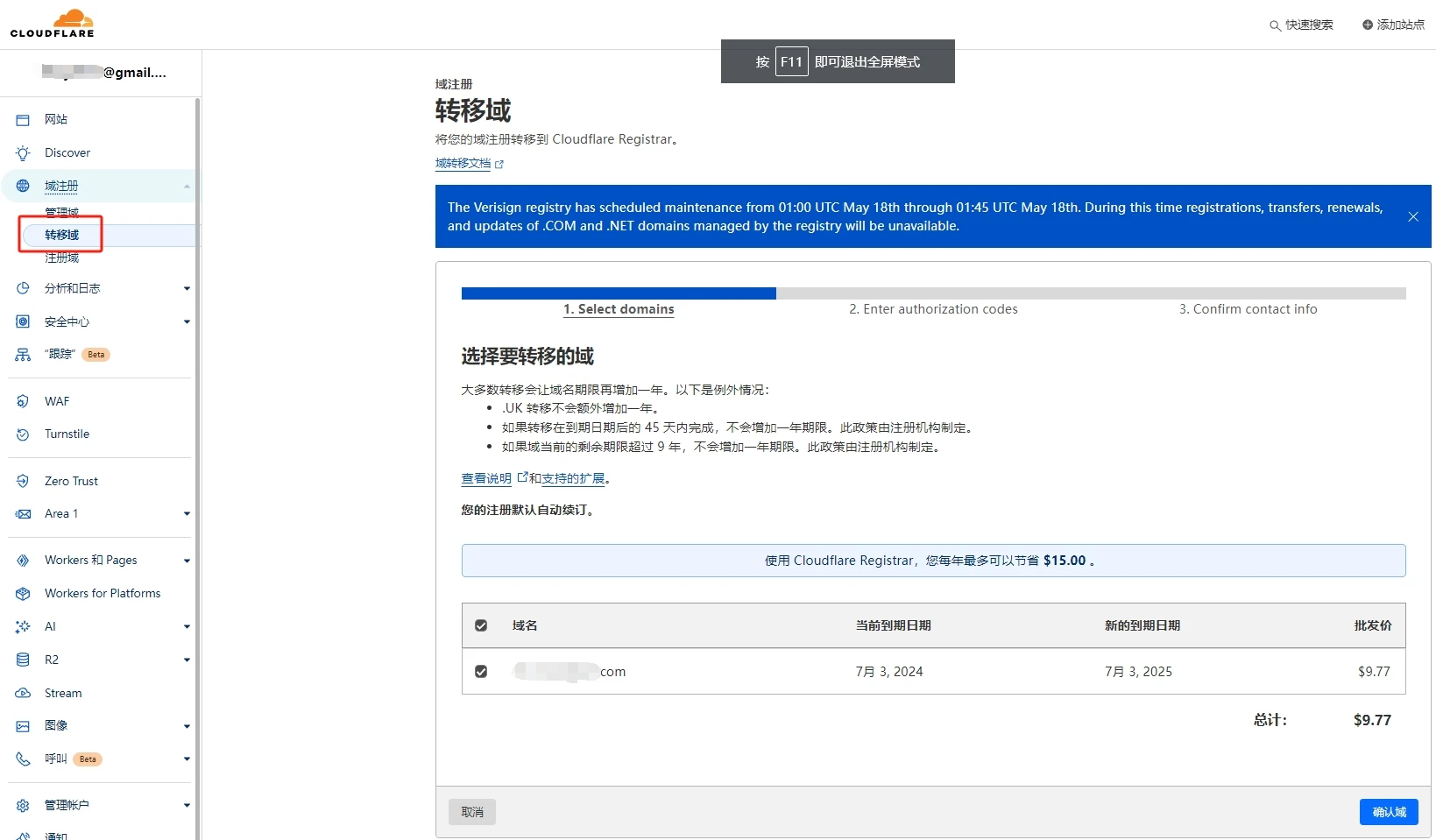The image size is (1436, 840).
Task: Open the Discover sidebar item
Action: [x=67, y=152]
